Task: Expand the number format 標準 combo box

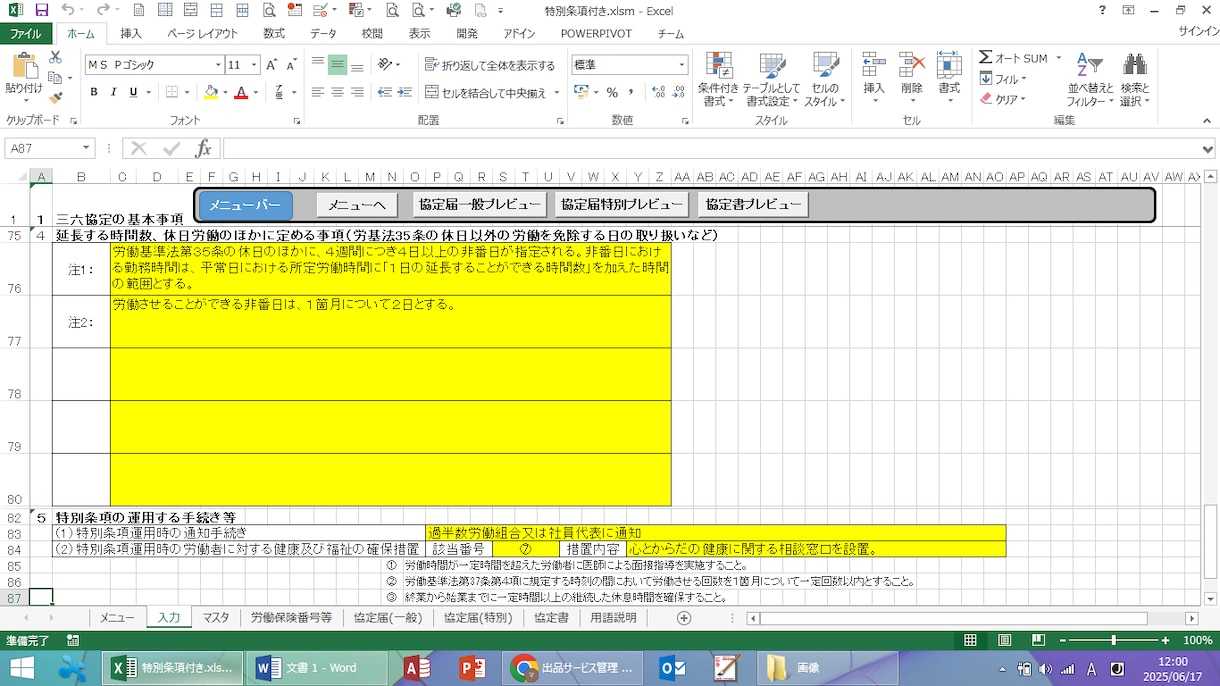Action: (682, 65)
